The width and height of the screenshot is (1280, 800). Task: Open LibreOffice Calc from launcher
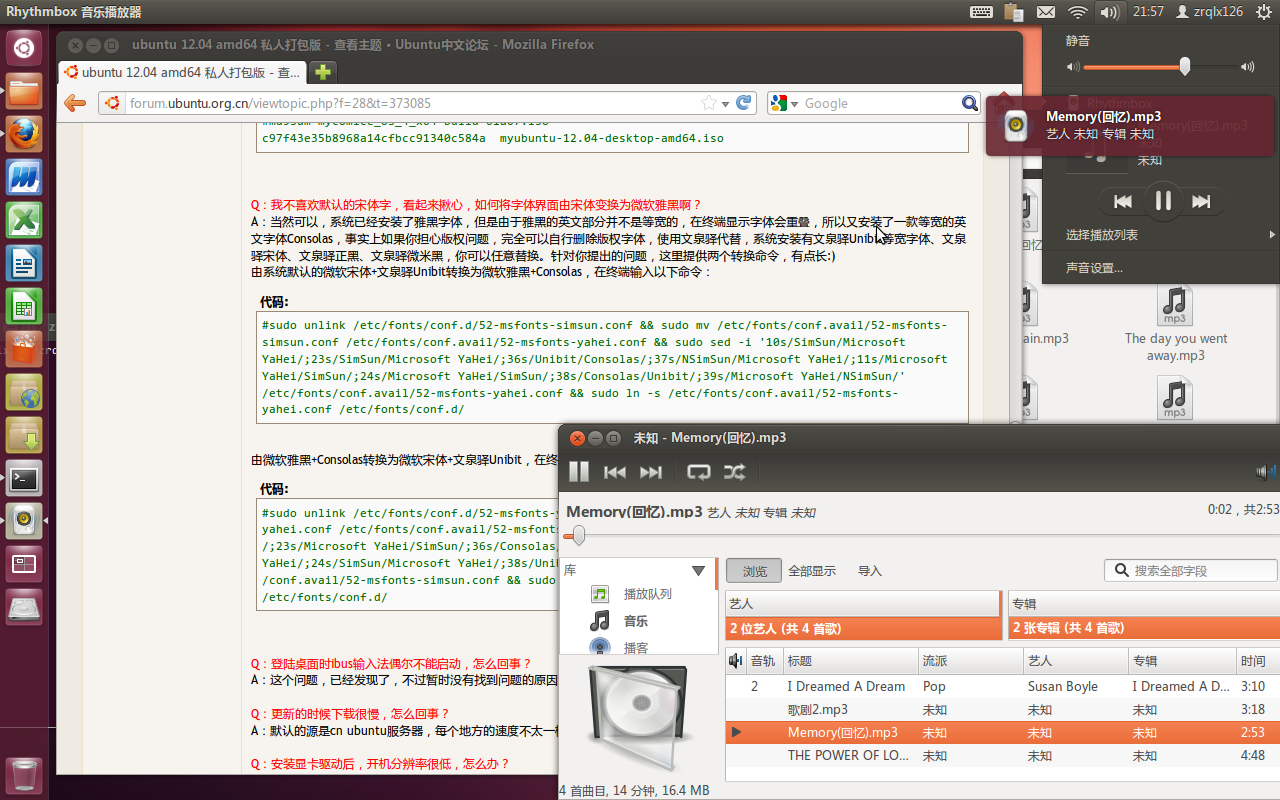[24, 306]
